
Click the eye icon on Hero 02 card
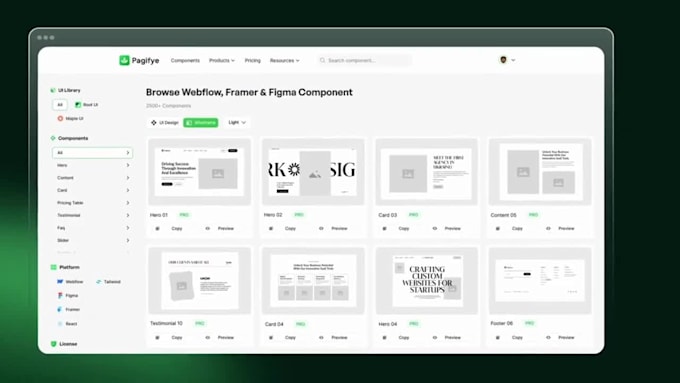point(321,228)
